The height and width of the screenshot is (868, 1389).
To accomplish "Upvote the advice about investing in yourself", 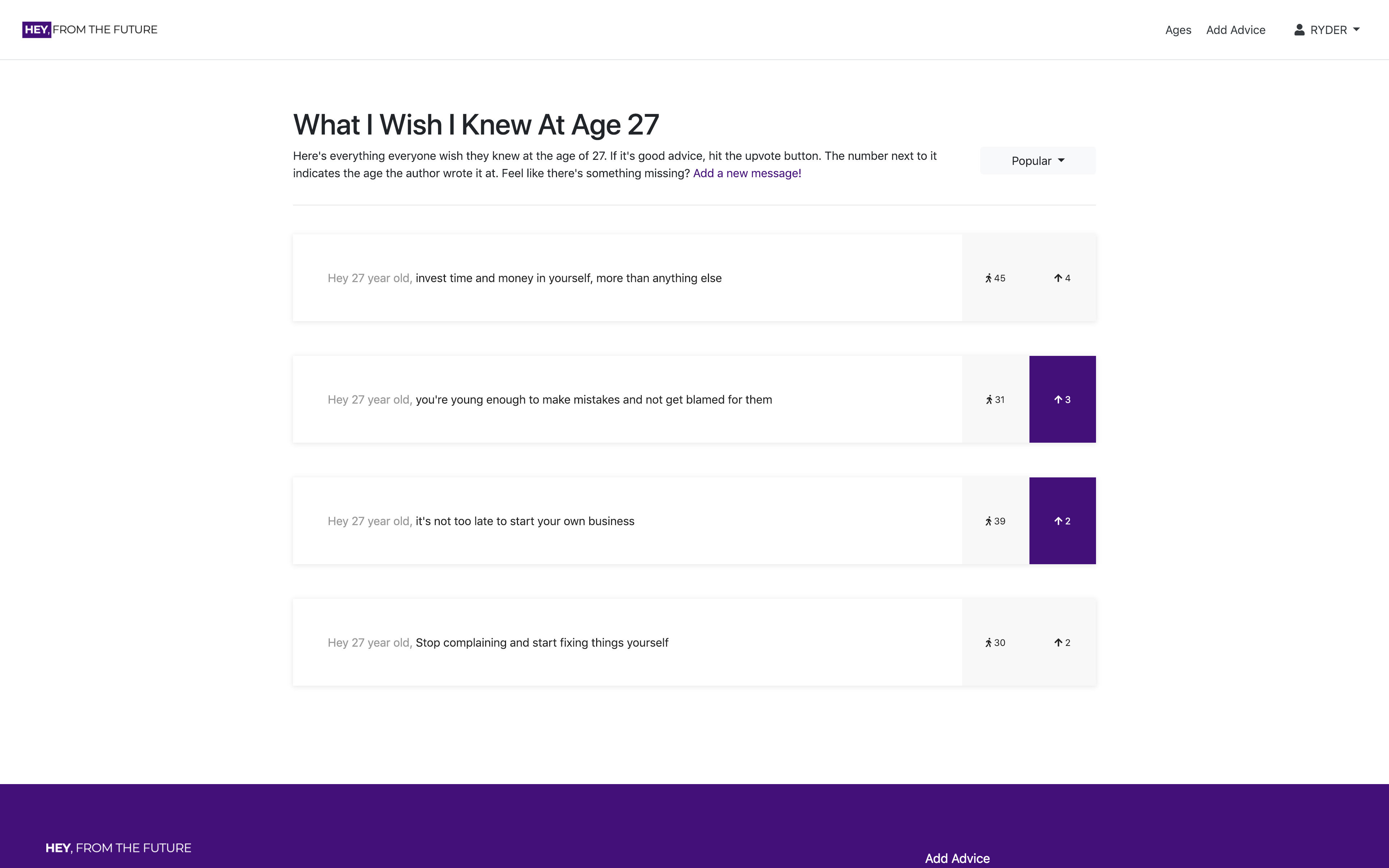I will (x=1062, y=277).
